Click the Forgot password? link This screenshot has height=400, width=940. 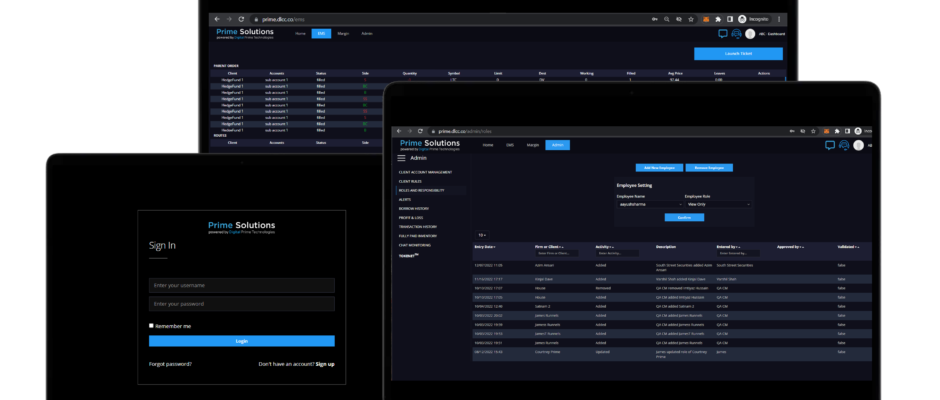170,364
